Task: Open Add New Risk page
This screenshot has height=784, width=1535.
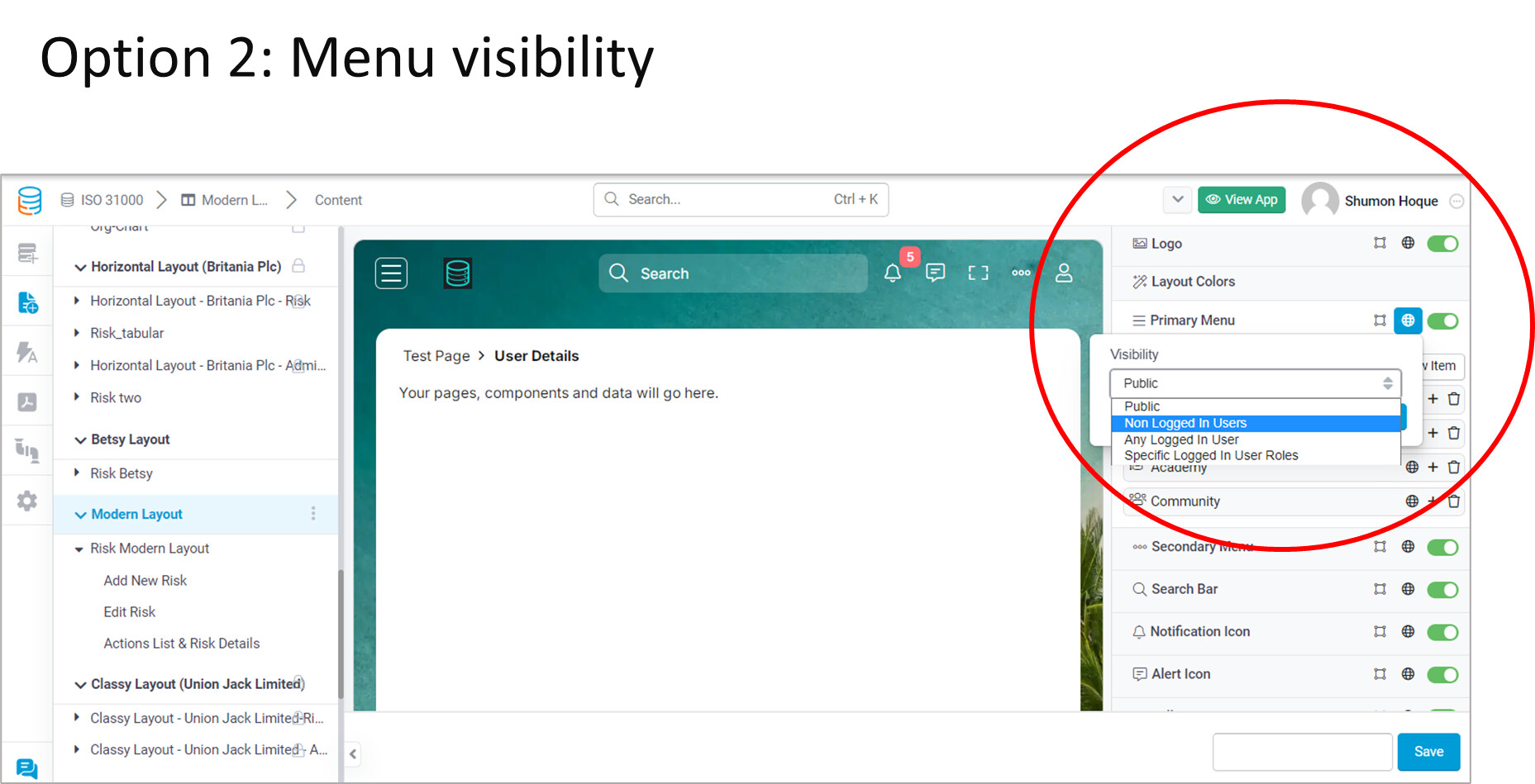Action: tap(145, 581)
